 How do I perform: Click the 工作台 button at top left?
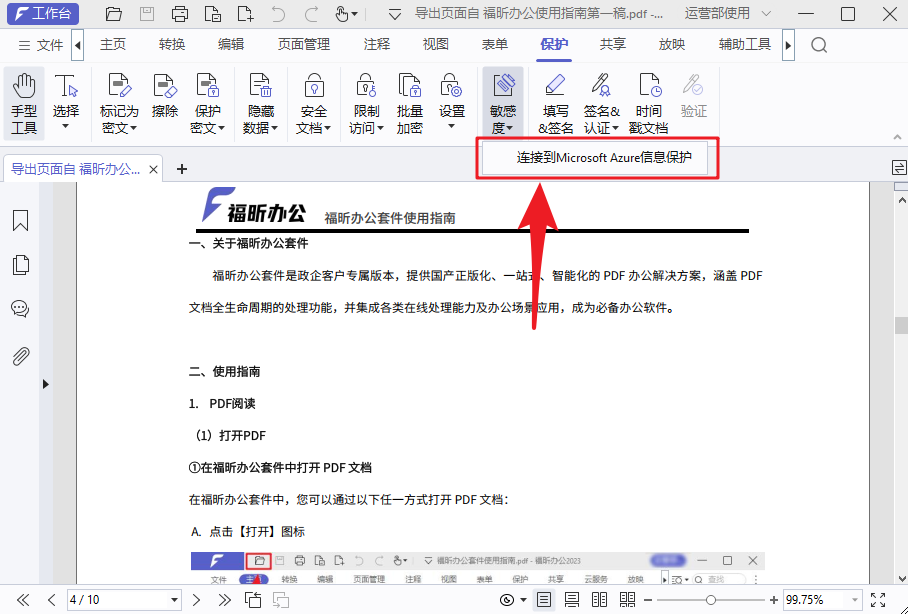[x=42, y=13]
